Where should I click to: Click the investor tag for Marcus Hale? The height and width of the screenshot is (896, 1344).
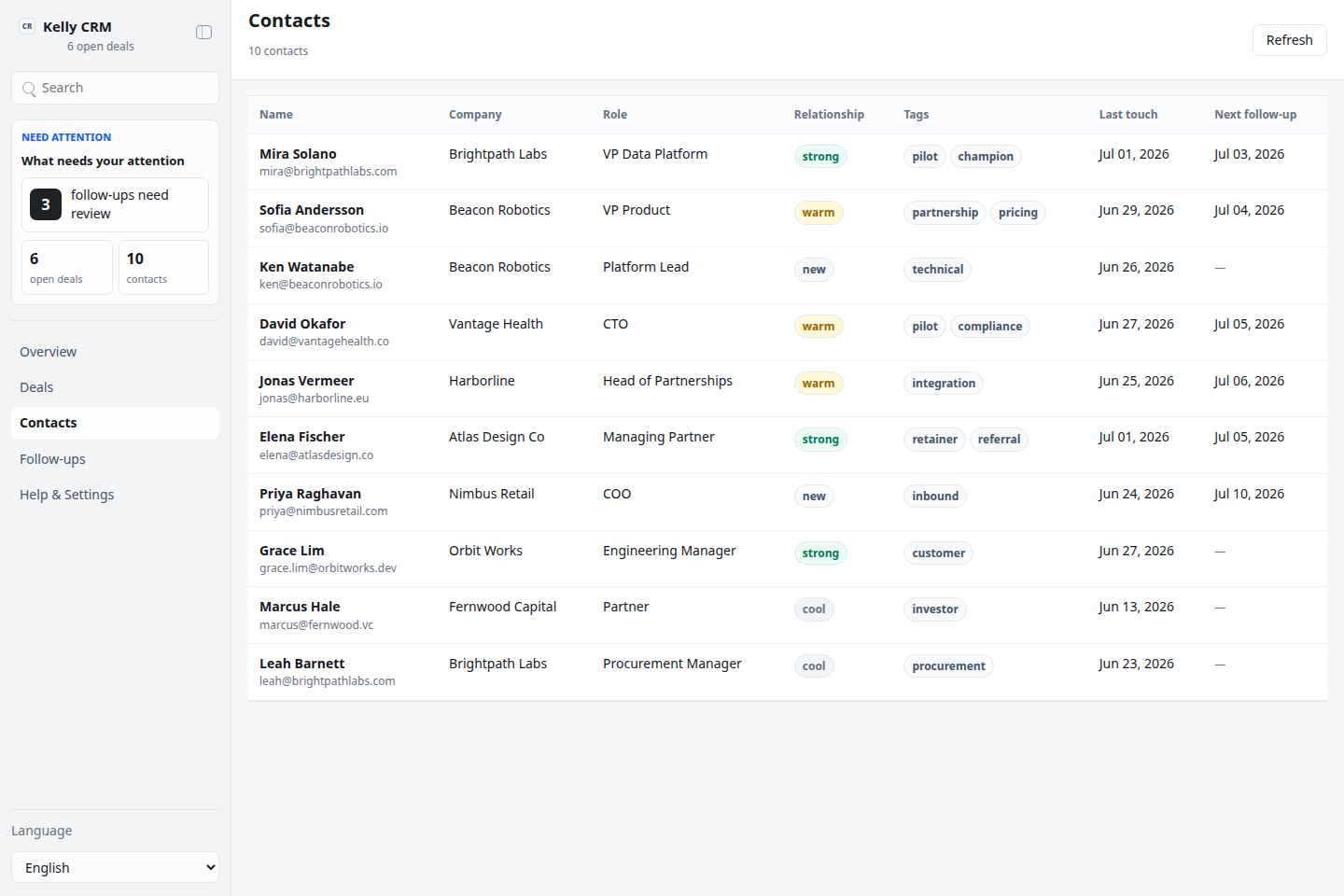click(935, 609)
